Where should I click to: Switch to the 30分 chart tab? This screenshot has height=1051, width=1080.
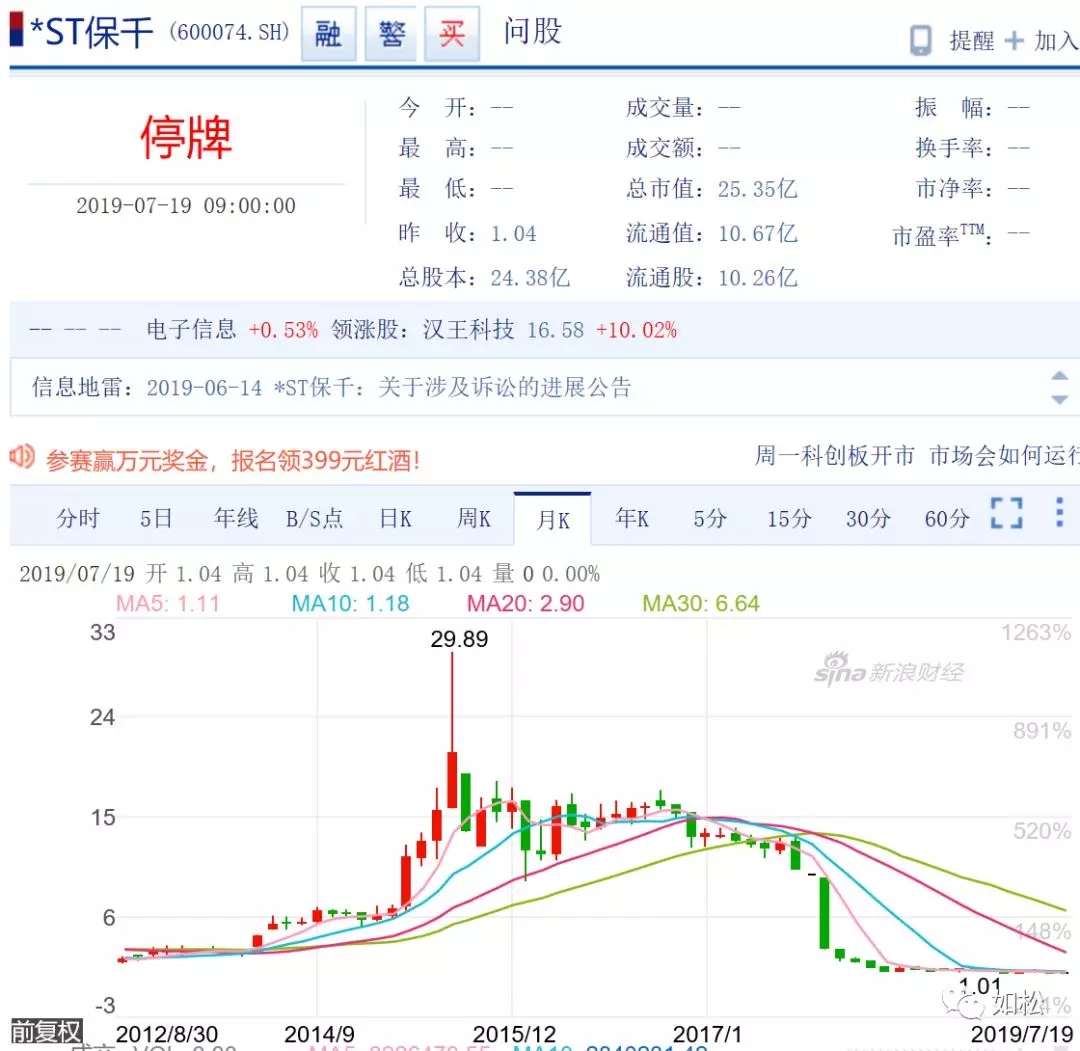868,519
